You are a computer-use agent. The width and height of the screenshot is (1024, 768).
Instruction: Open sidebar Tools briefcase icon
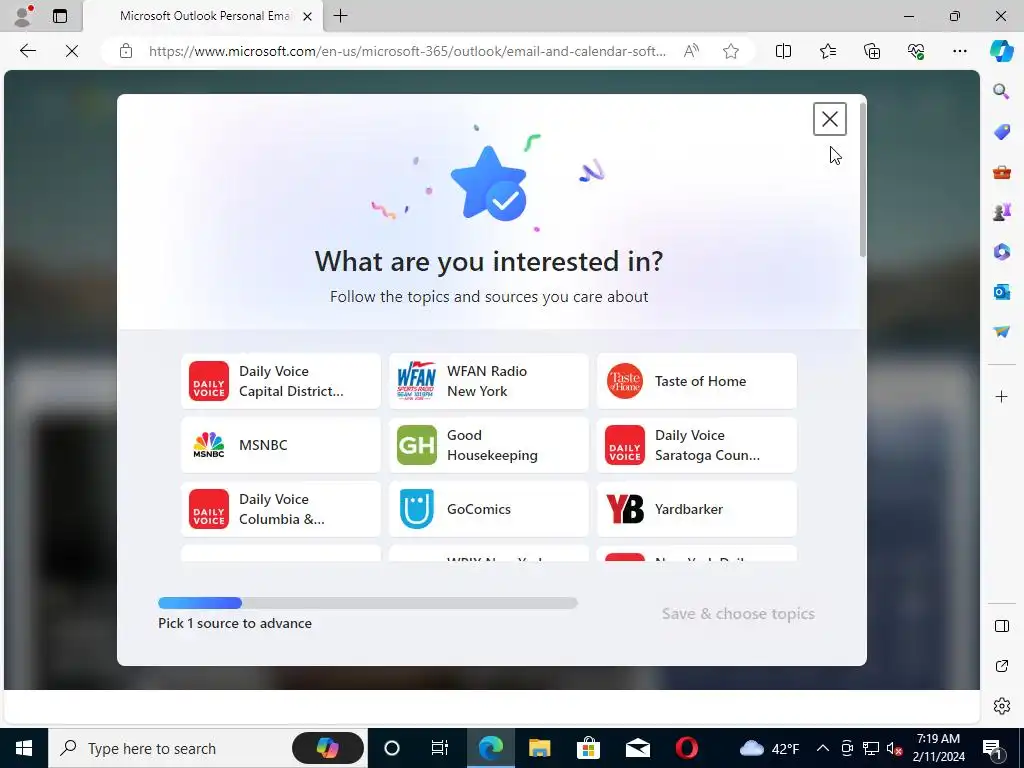point(1001,172)
